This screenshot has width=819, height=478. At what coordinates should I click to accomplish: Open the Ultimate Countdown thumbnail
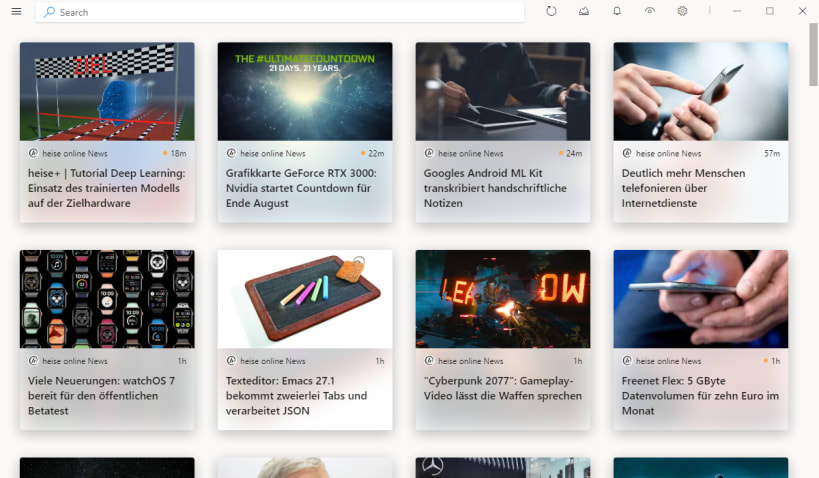(x=305, y=91)
